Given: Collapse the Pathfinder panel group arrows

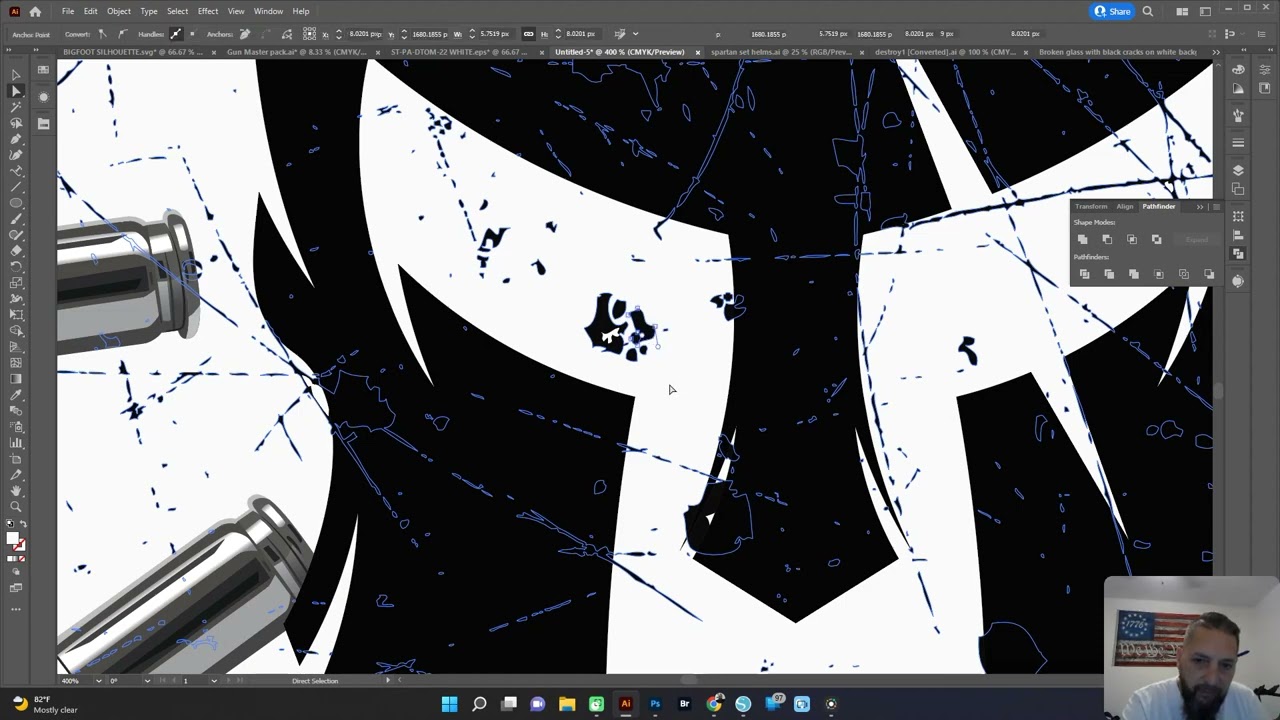Looking at the screenshot, I should pos(1200,207).
